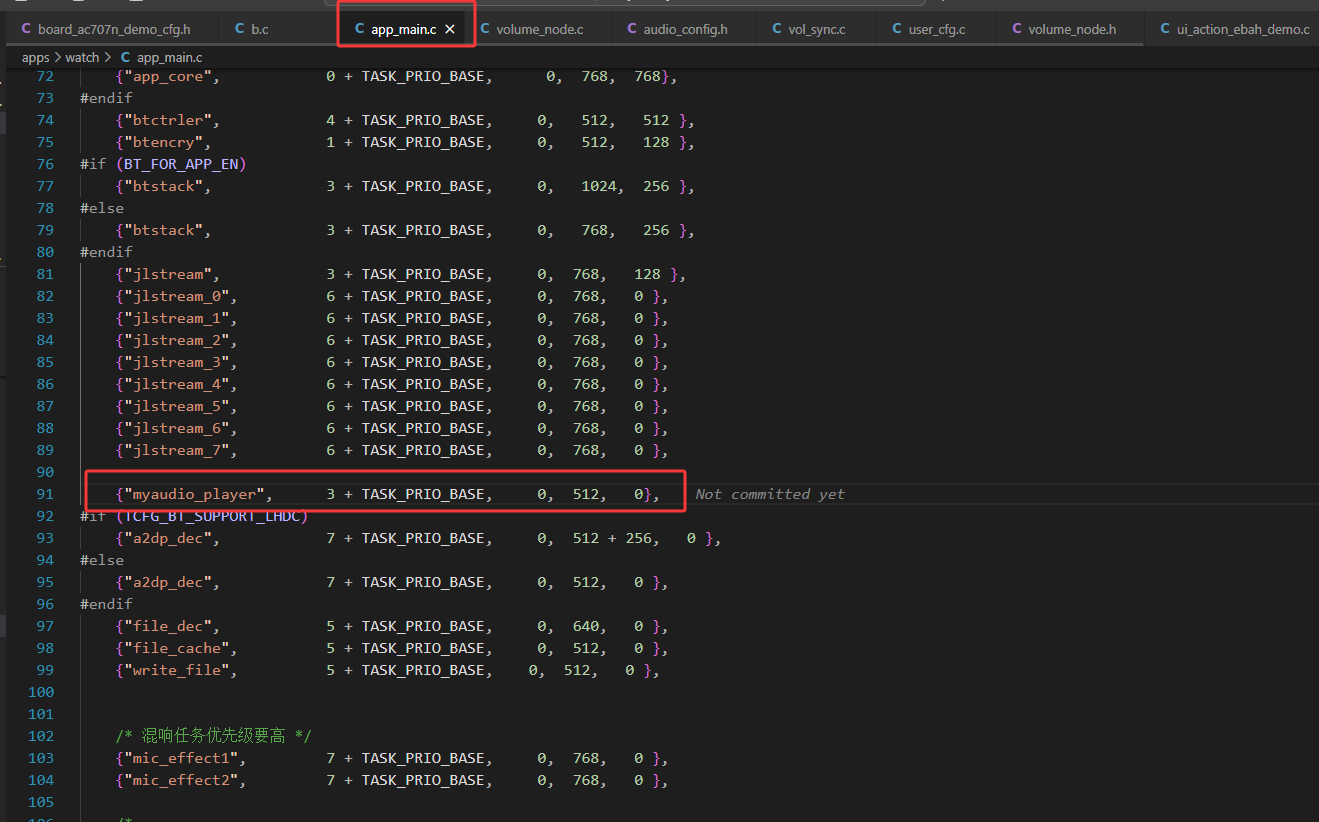Click the #if (BT_FOR_APP_EN) directive
The width and height of the screenshot is (1319, 822).
[163, 164]
